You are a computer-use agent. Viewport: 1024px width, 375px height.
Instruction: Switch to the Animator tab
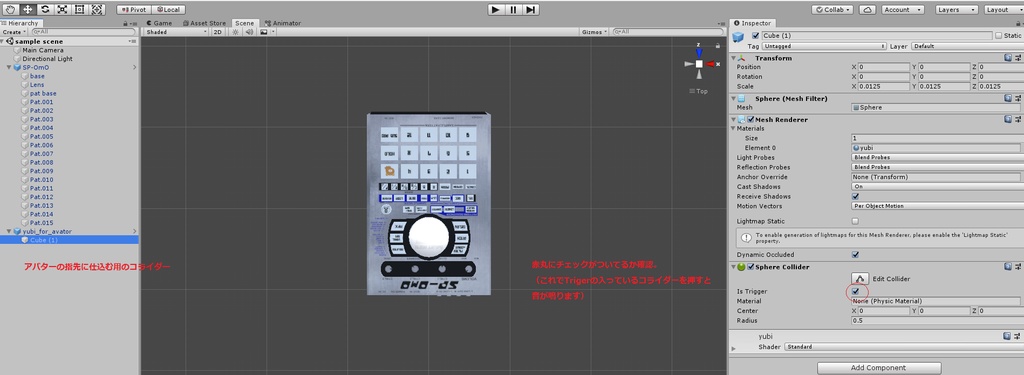pyautogui.click(x=282, y=23)
